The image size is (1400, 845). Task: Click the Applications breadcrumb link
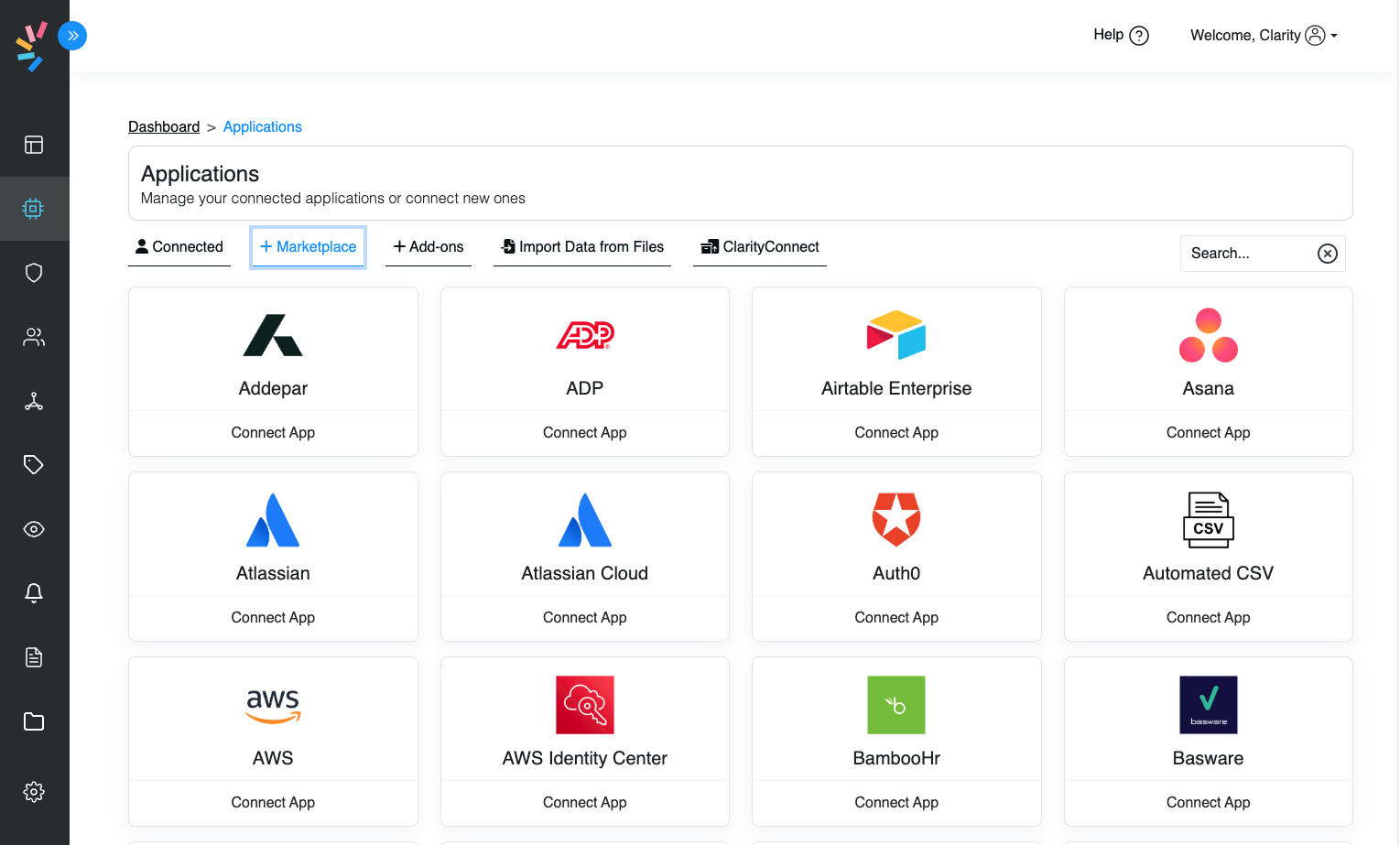point(263,126)
